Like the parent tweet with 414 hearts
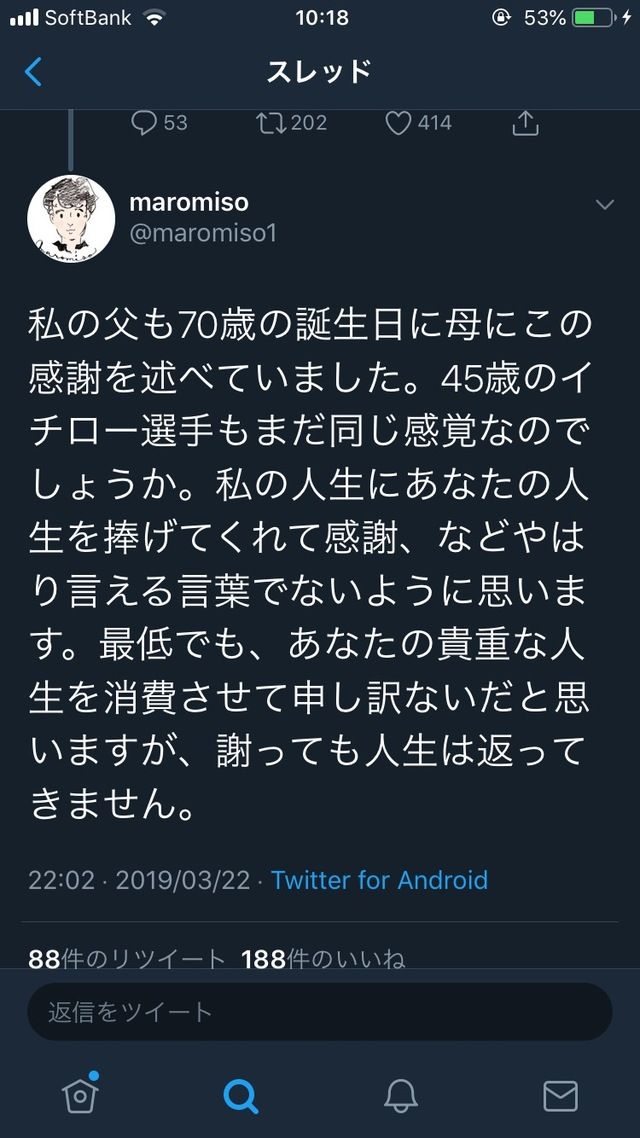The height and width of the screenshot is (1138, 640). coord(398,123)
